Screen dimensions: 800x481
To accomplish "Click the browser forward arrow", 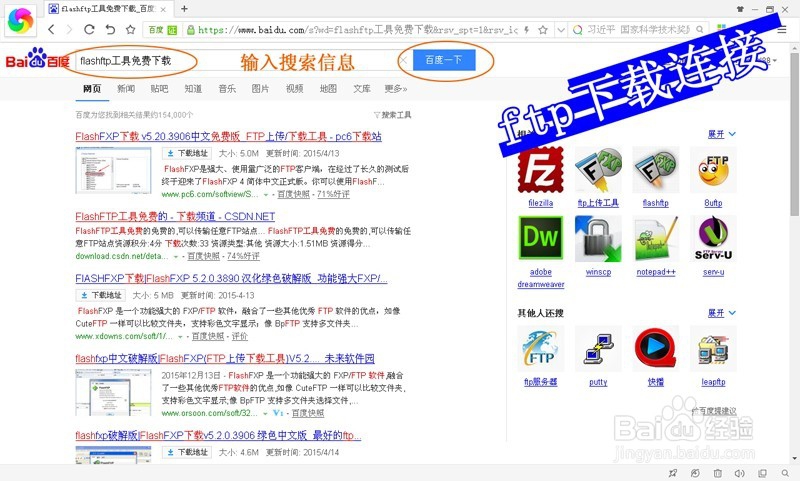I will click(x=69, y=30).
